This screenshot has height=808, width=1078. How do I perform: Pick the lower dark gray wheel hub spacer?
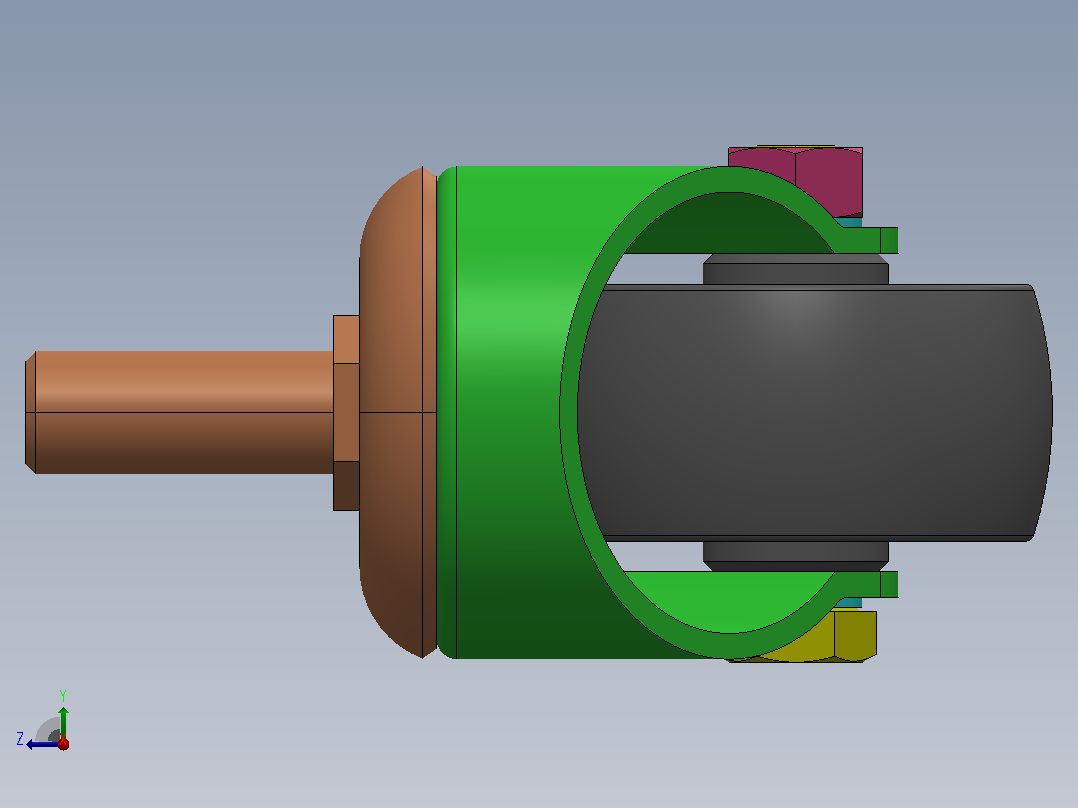795,556
